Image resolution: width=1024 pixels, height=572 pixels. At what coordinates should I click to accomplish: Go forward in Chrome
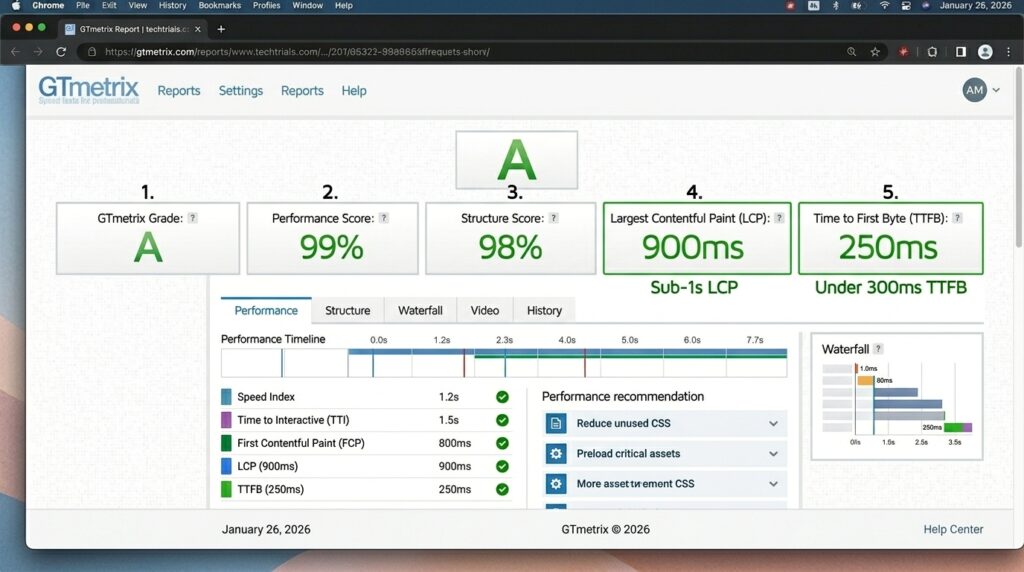point(38,52)
